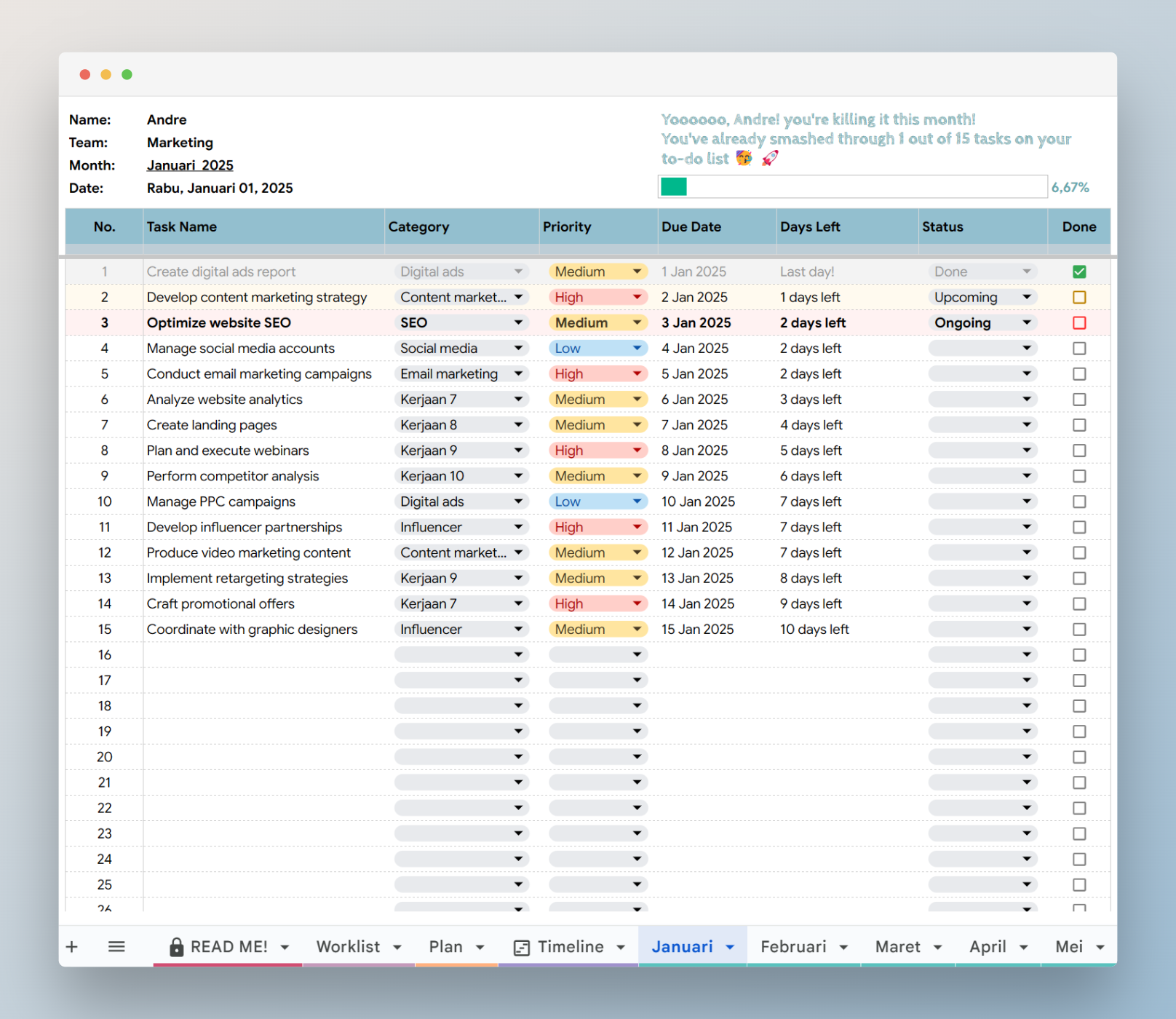The height and width of the screenshot is (1019, 1176).
Task: Switch to the April sheet tab
Action: point(988,947)
